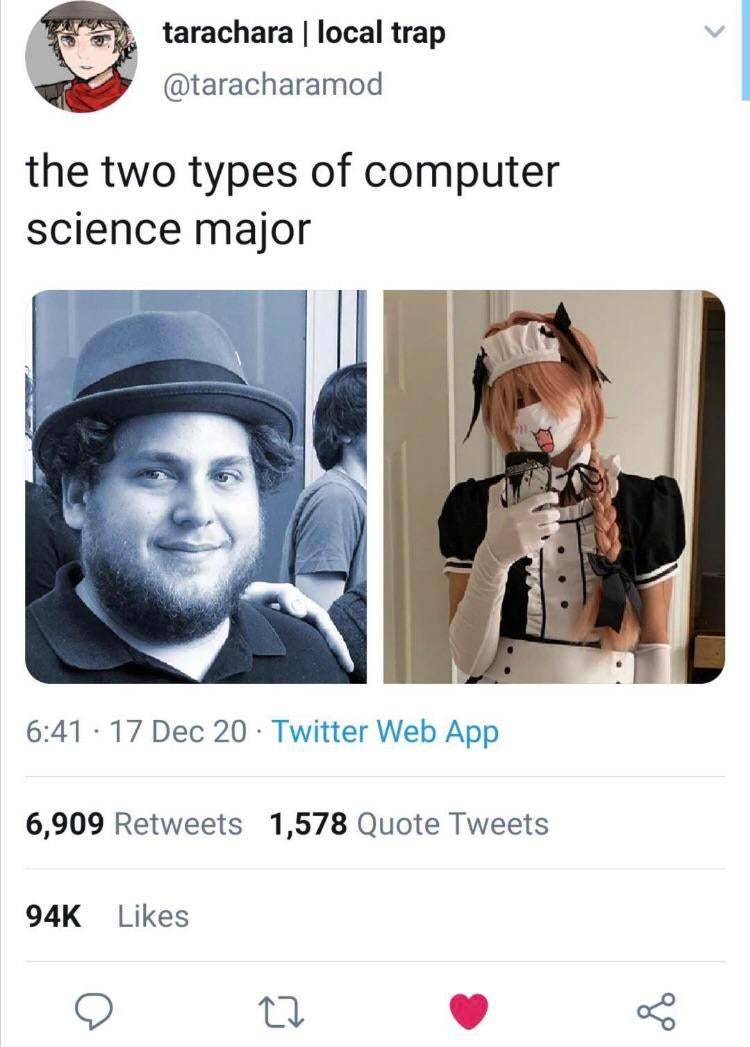Click the tweet text about computer science major
Image resolution: width=750 pixels, height=1047 pixels.
pos(292,200)
